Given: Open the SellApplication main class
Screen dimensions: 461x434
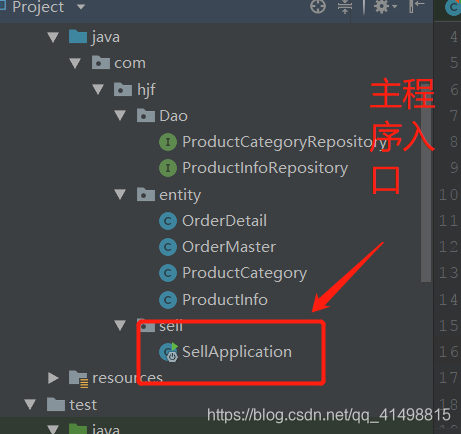Looking at the screenshot, I should pyautogui.click(x=237, y=352).
